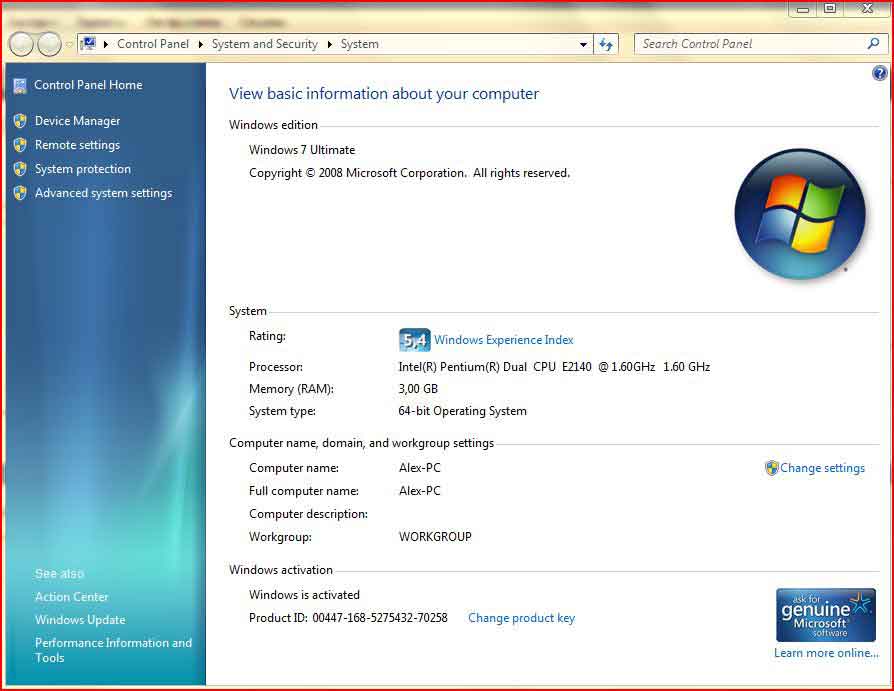Click the WORKGROUP value text
This screenshot has width=894, height=691.
coord(435,536)
